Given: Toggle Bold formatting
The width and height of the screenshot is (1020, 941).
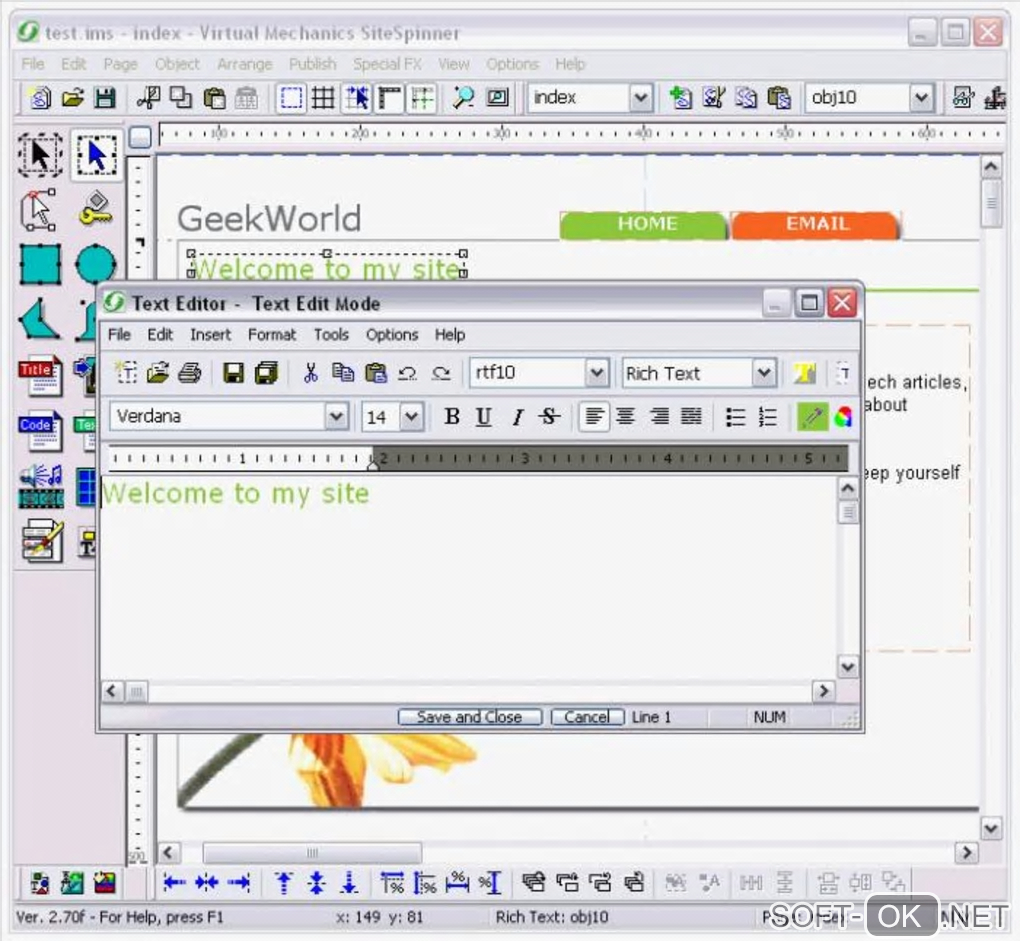Looking at the screenshot, I should point(452,416).
